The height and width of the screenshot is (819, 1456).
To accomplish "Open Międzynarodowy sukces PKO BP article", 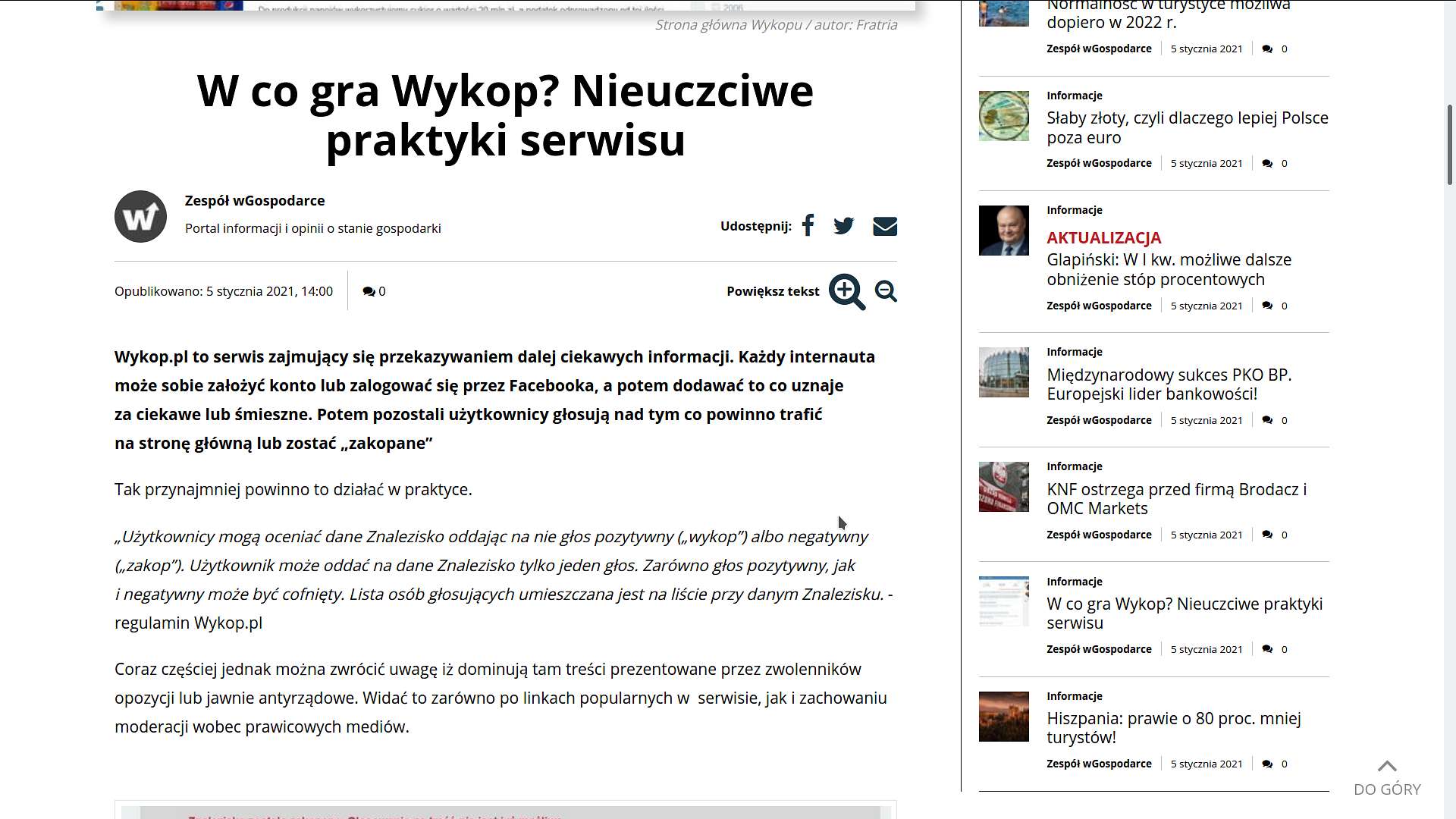I will pos(1169,384).
